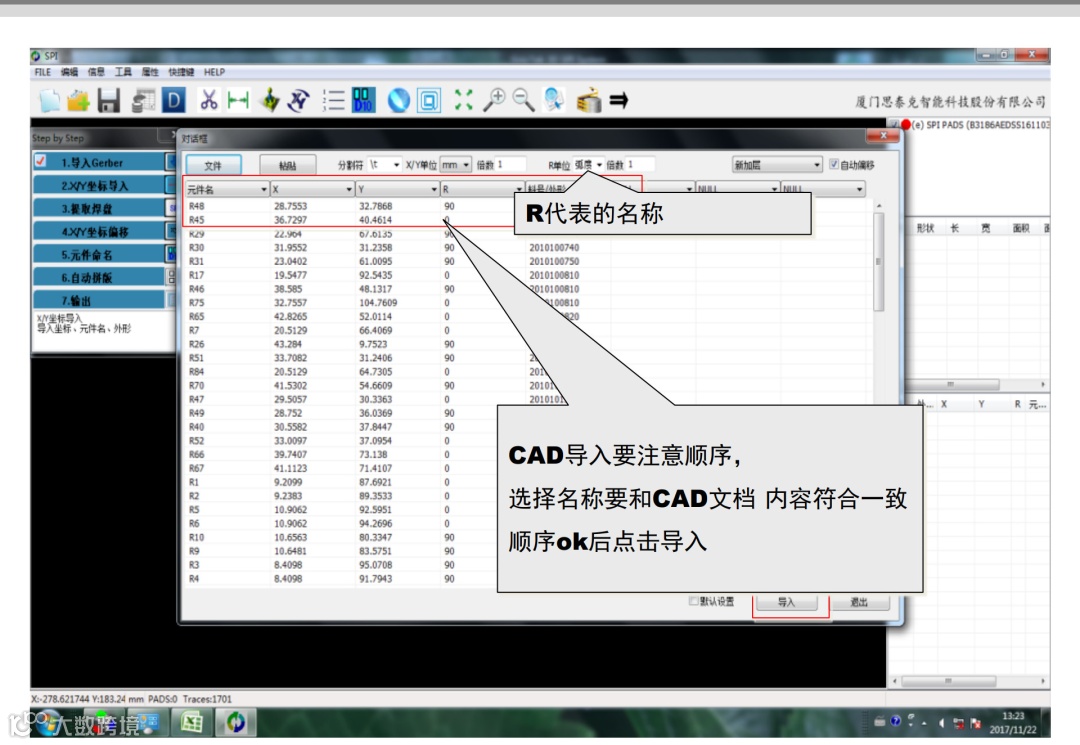
Task: Click the 粘贴 paste button
Action: [288, 165]
